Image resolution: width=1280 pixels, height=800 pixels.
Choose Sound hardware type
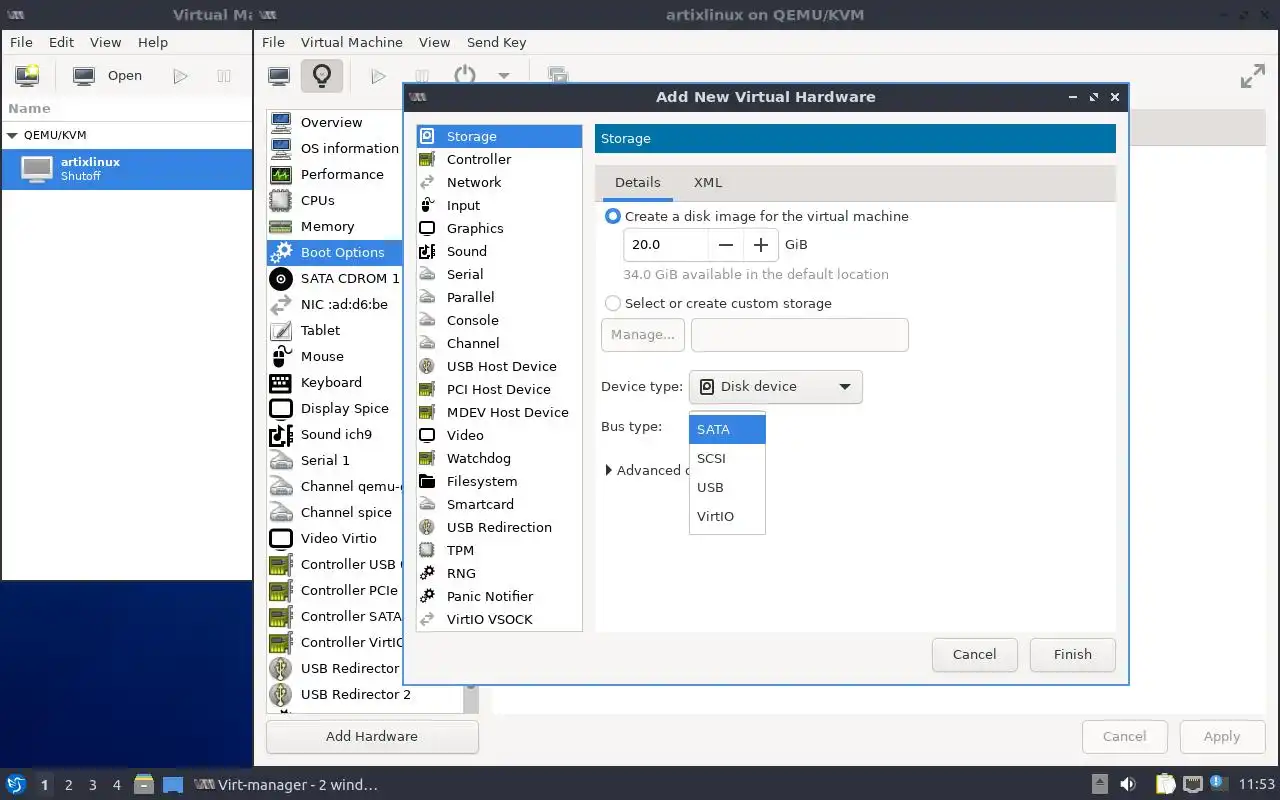[499, 251]
